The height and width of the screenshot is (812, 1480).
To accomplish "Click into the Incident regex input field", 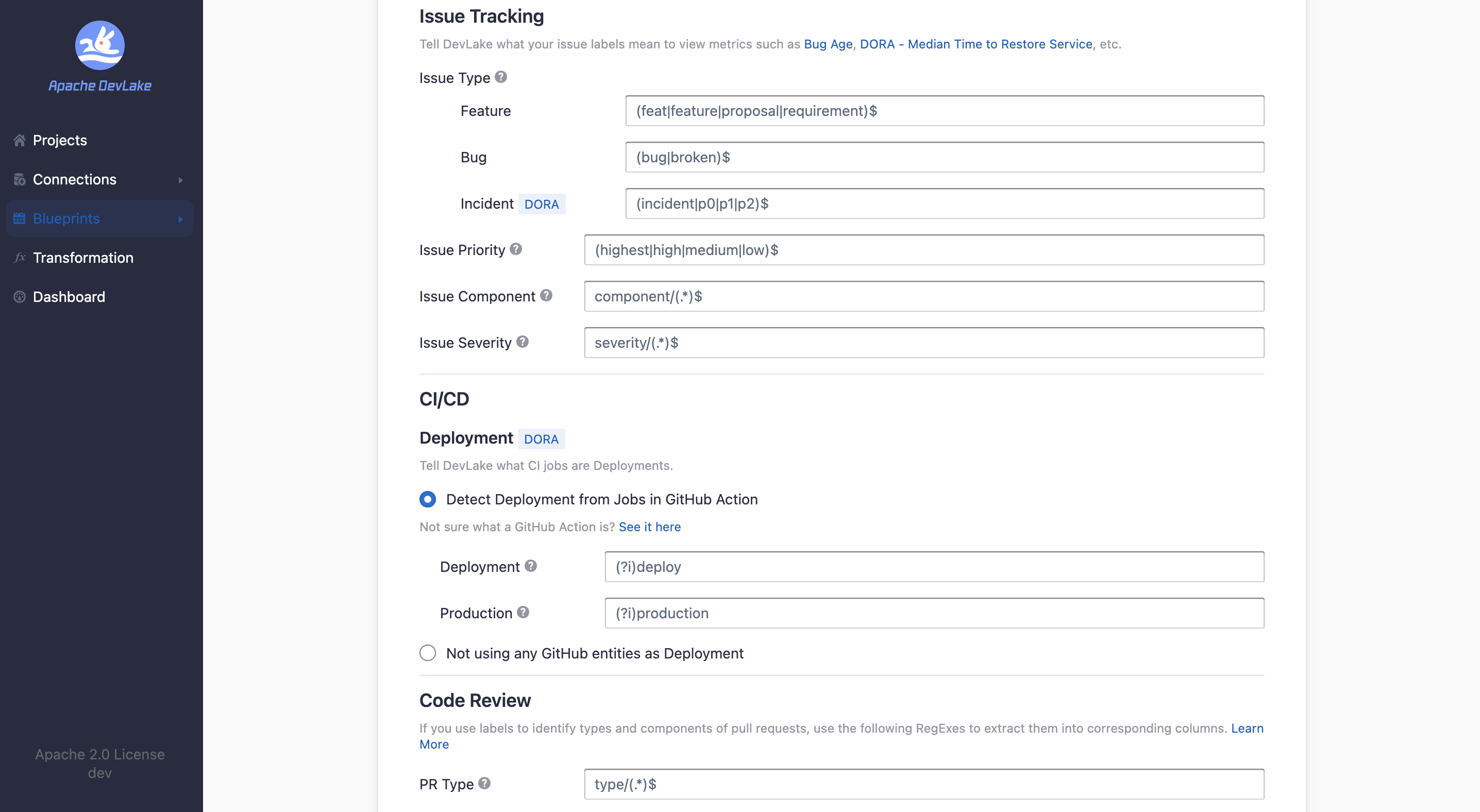I will (944, 204).
